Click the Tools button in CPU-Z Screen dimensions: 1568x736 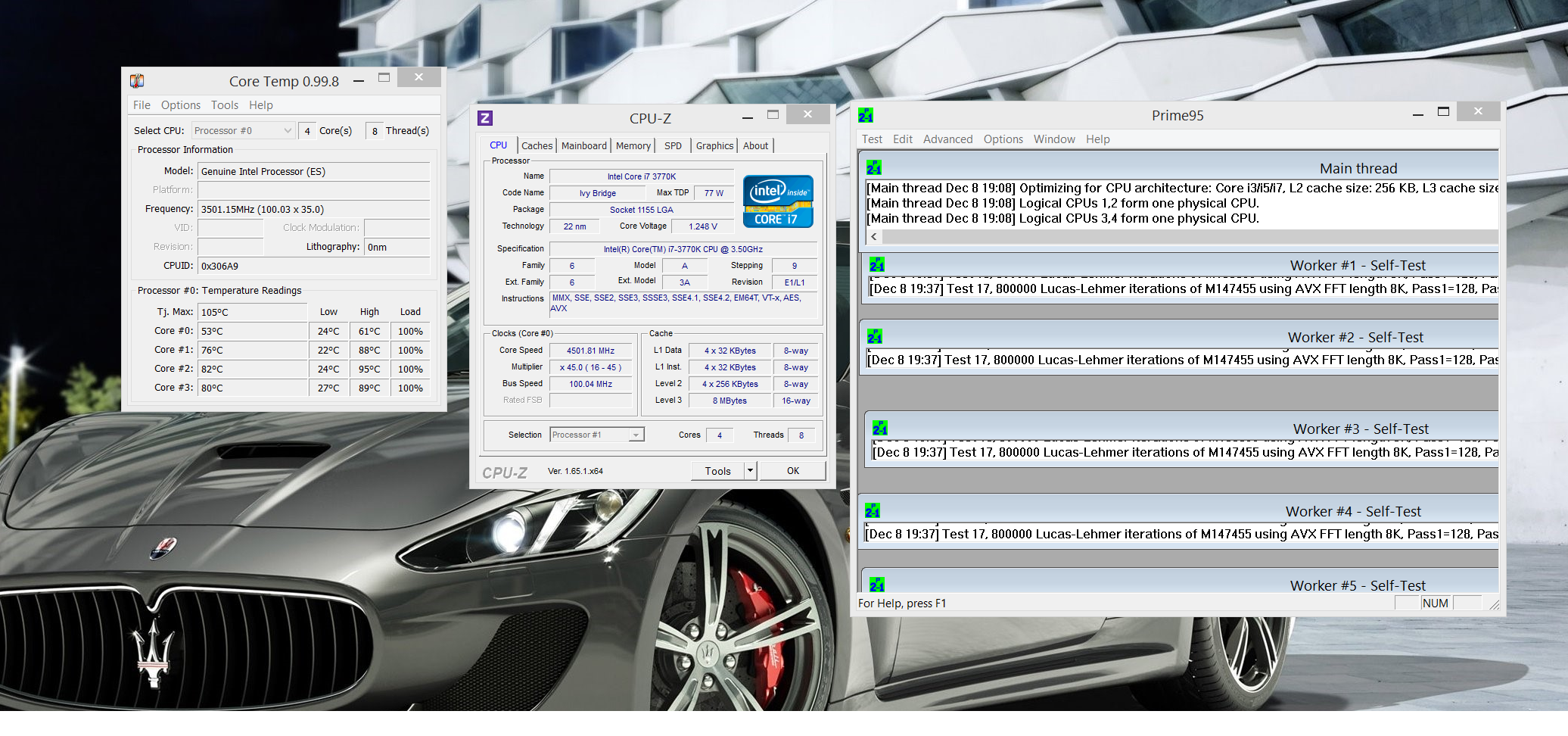click(718, 471)
